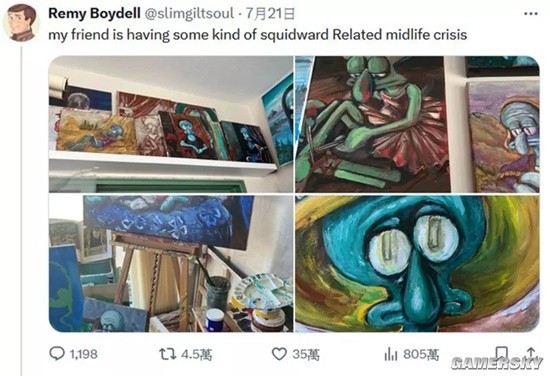Image resolution: width=550 pixels, height=376 pixels.
Task: Open the three-dot more options menu
Action: point(531,14)
